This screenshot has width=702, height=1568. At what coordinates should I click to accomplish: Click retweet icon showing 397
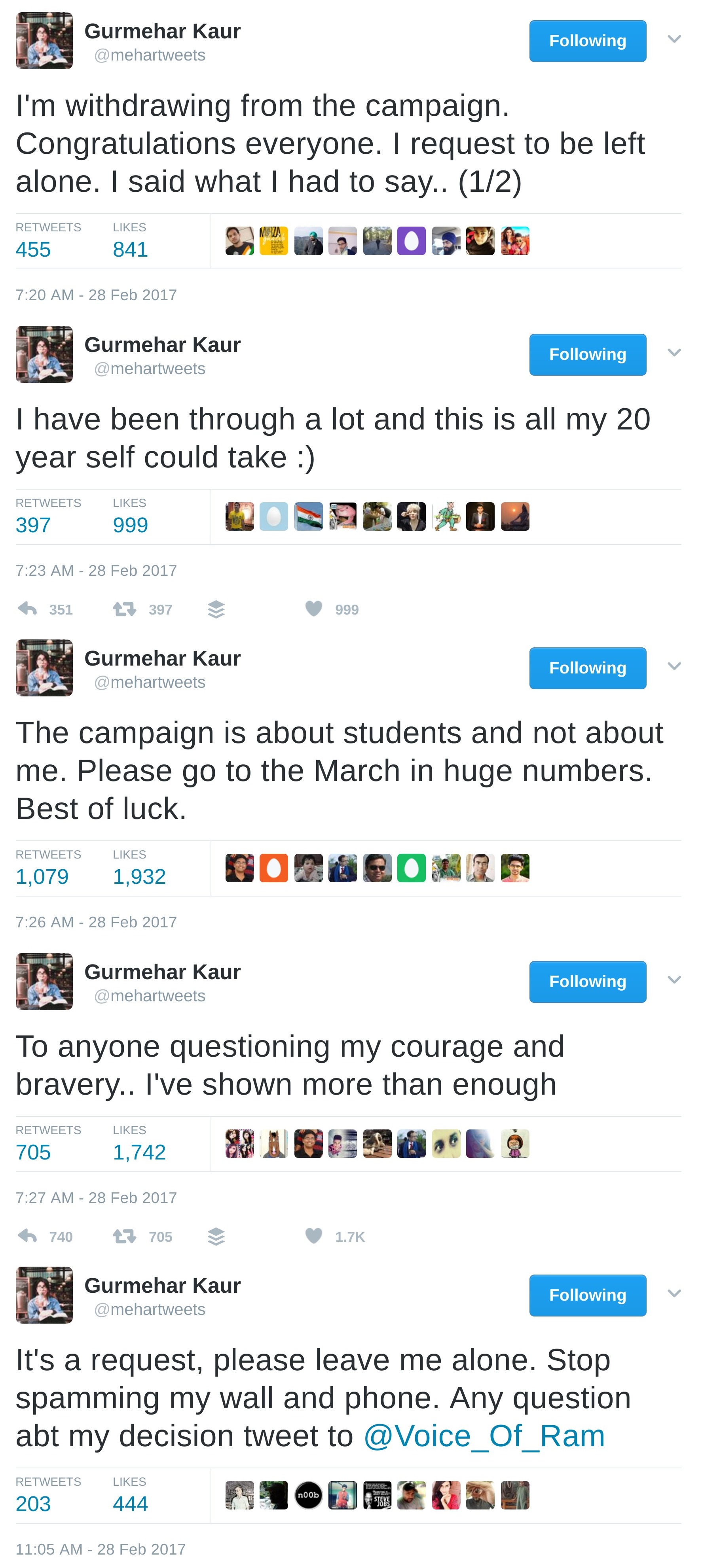click(125, 609)
